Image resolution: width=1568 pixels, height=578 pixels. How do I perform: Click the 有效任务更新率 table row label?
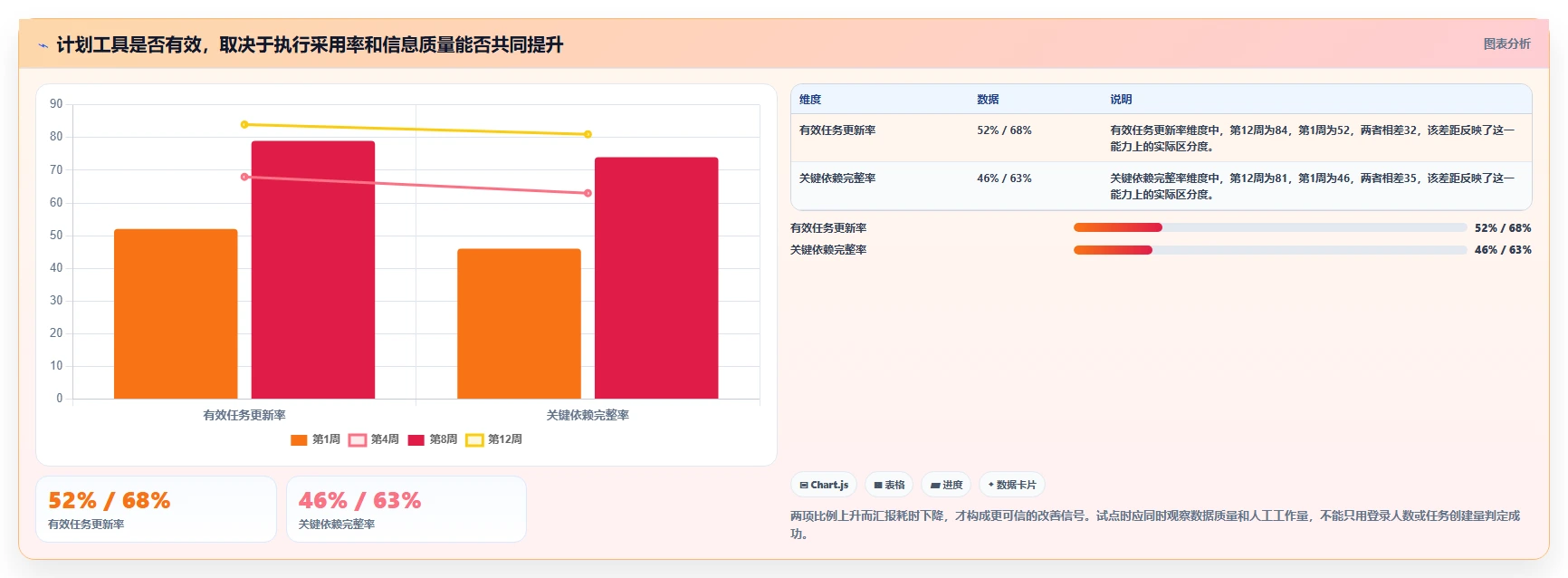[x=837, y=130]
